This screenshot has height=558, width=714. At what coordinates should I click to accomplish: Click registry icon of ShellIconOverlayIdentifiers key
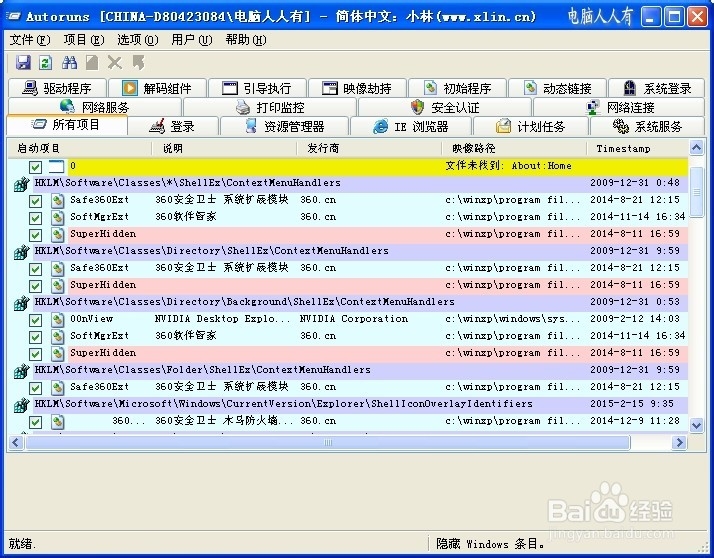[x=21, y=405]
